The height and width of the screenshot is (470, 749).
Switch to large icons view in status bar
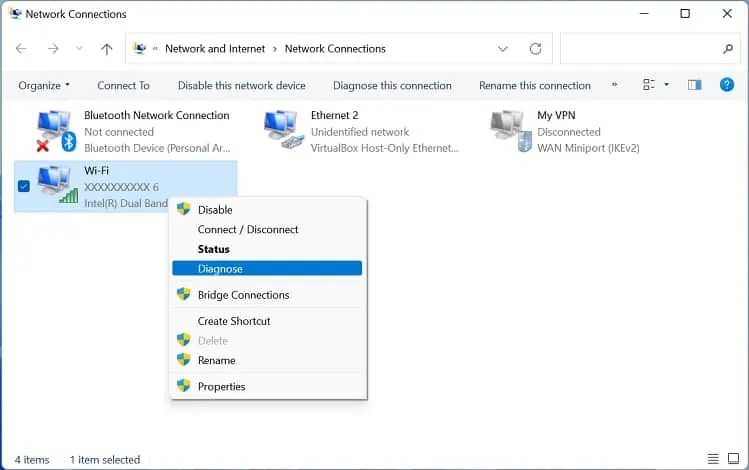(735, 459)
